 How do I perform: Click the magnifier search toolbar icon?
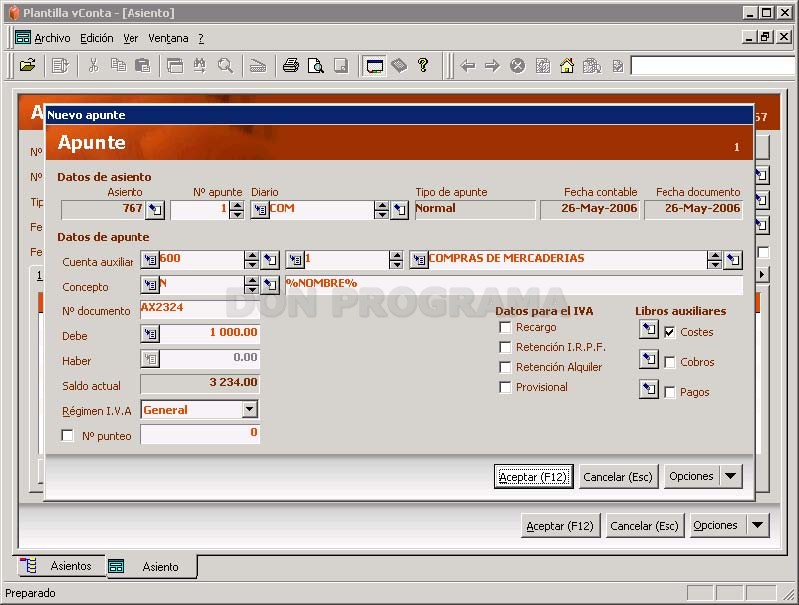coord(225,66)
